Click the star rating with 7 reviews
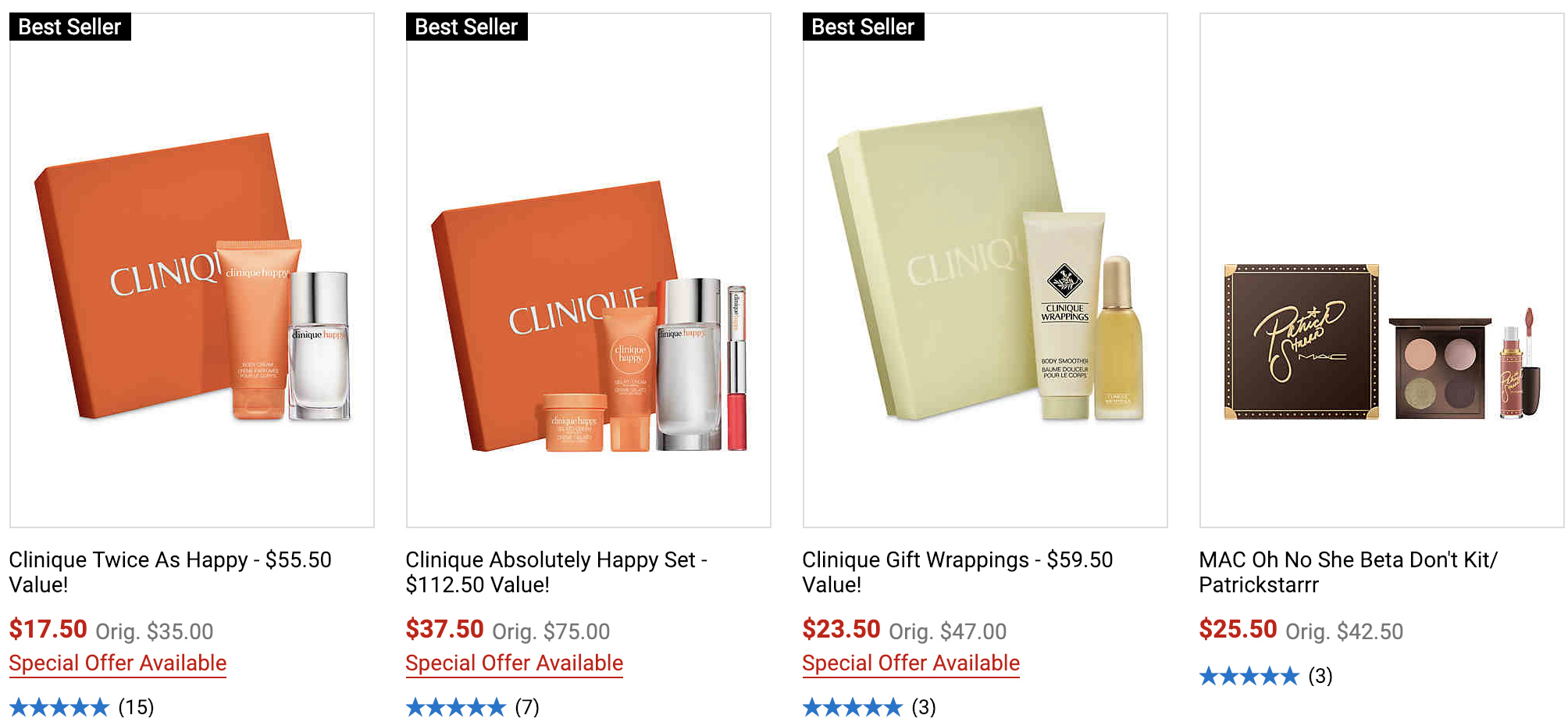 click(x=456, y=708)
